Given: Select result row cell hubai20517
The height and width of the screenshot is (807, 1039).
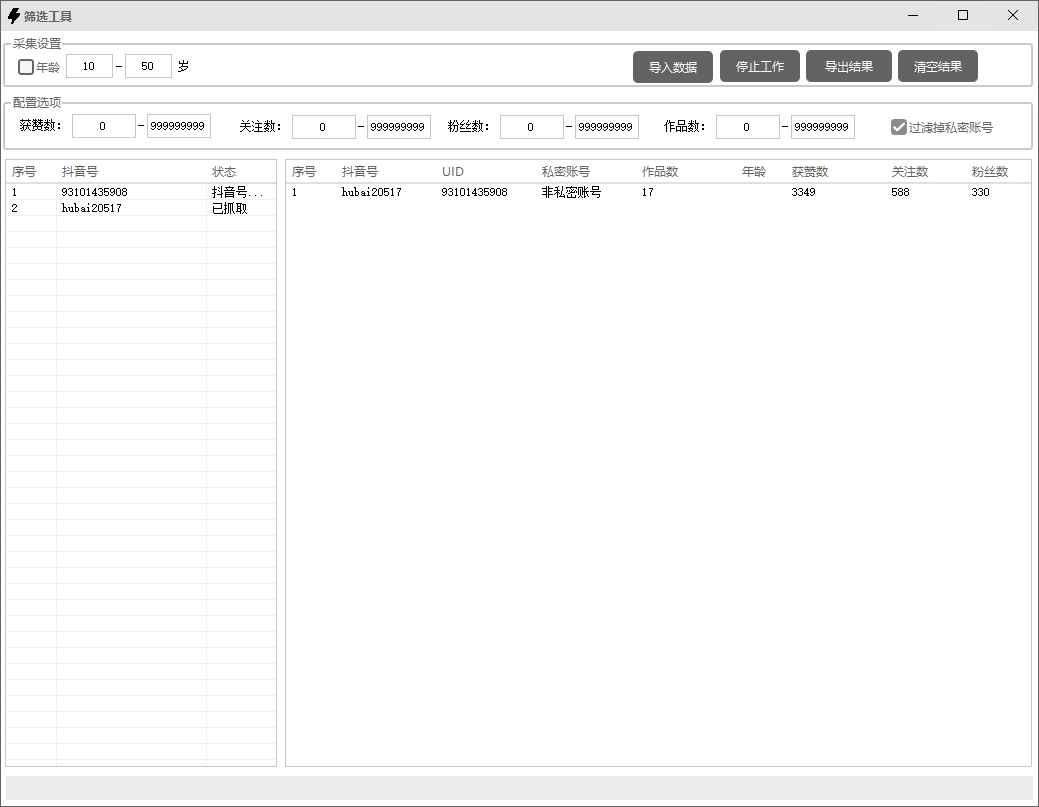Looking at the screenshot, I should (x=371, y=192).
